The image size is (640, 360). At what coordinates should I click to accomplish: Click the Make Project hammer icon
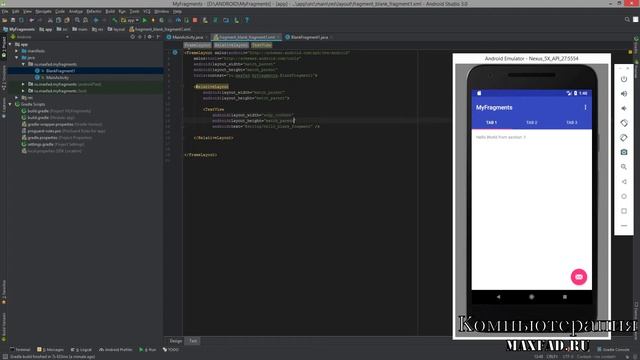click(x=115, y=20)
